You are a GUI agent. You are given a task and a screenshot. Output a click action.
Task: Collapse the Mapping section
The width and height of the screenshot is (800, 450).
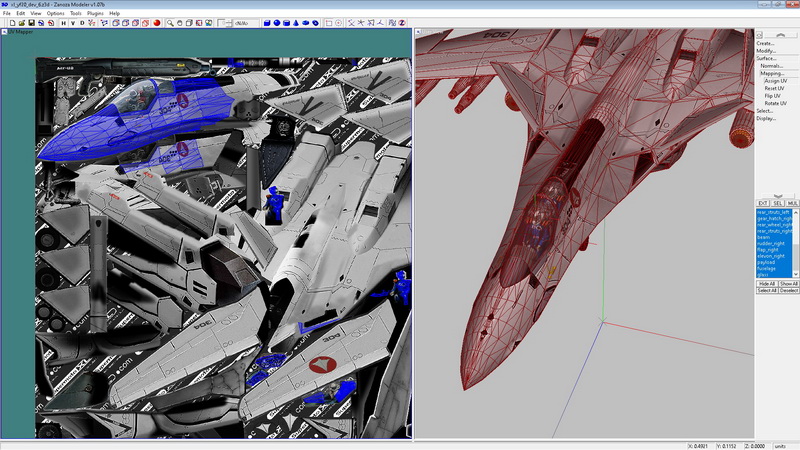(x=770, y=73)
